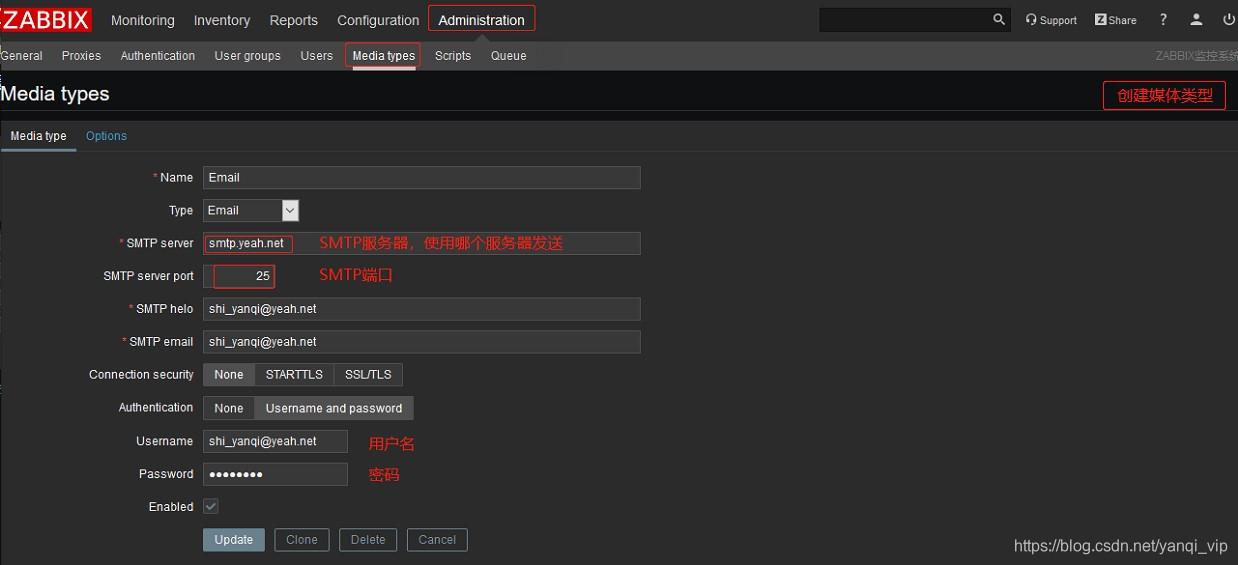Select None for Authentication
The image size is (1238, 565).
pos(228,408)
